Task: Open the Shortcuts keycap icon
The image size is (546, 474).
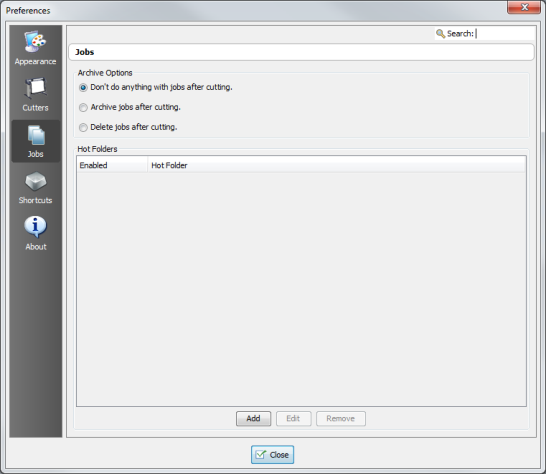Action: [36, 181]
